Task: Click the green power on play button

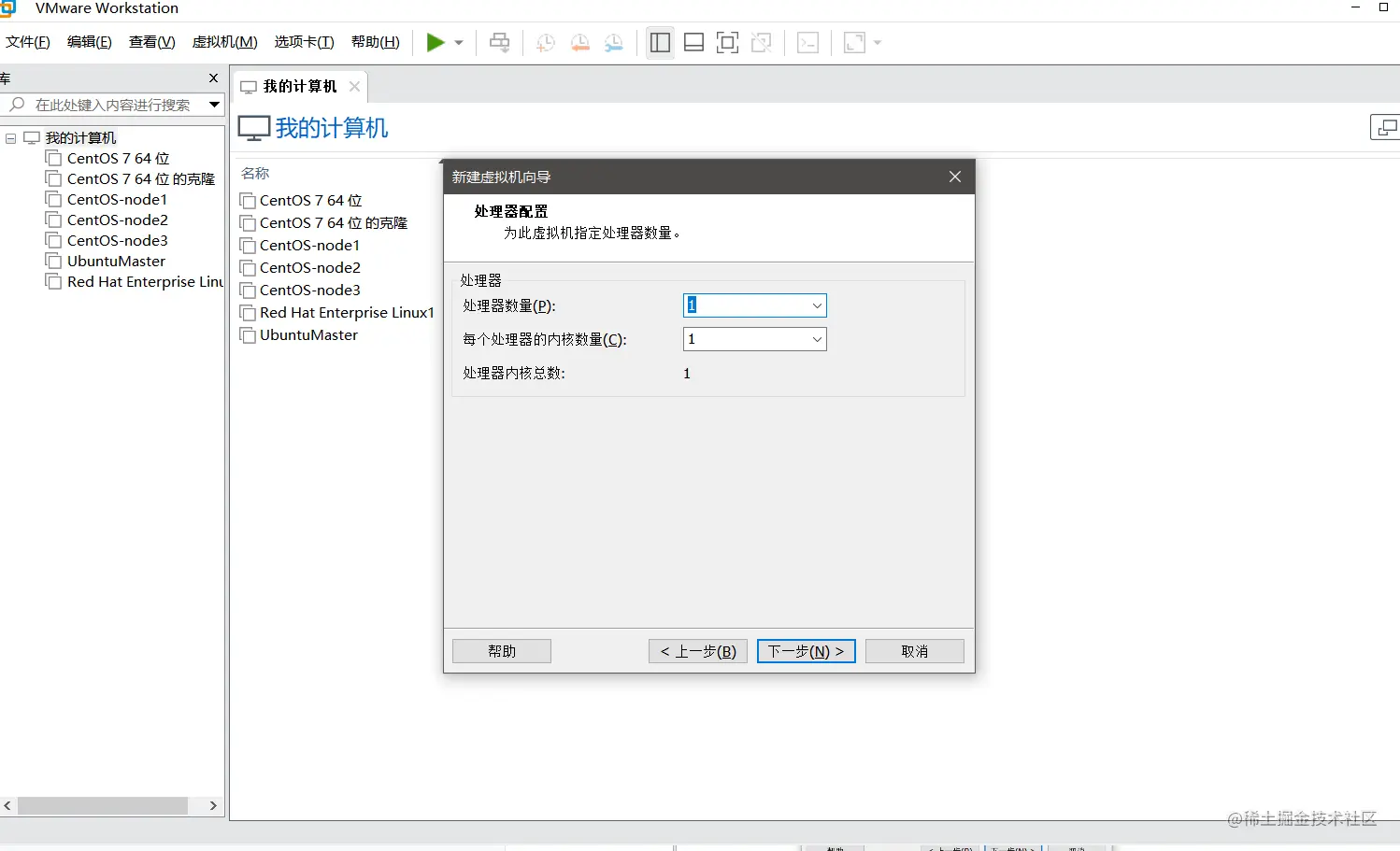Action: point(436,42)
